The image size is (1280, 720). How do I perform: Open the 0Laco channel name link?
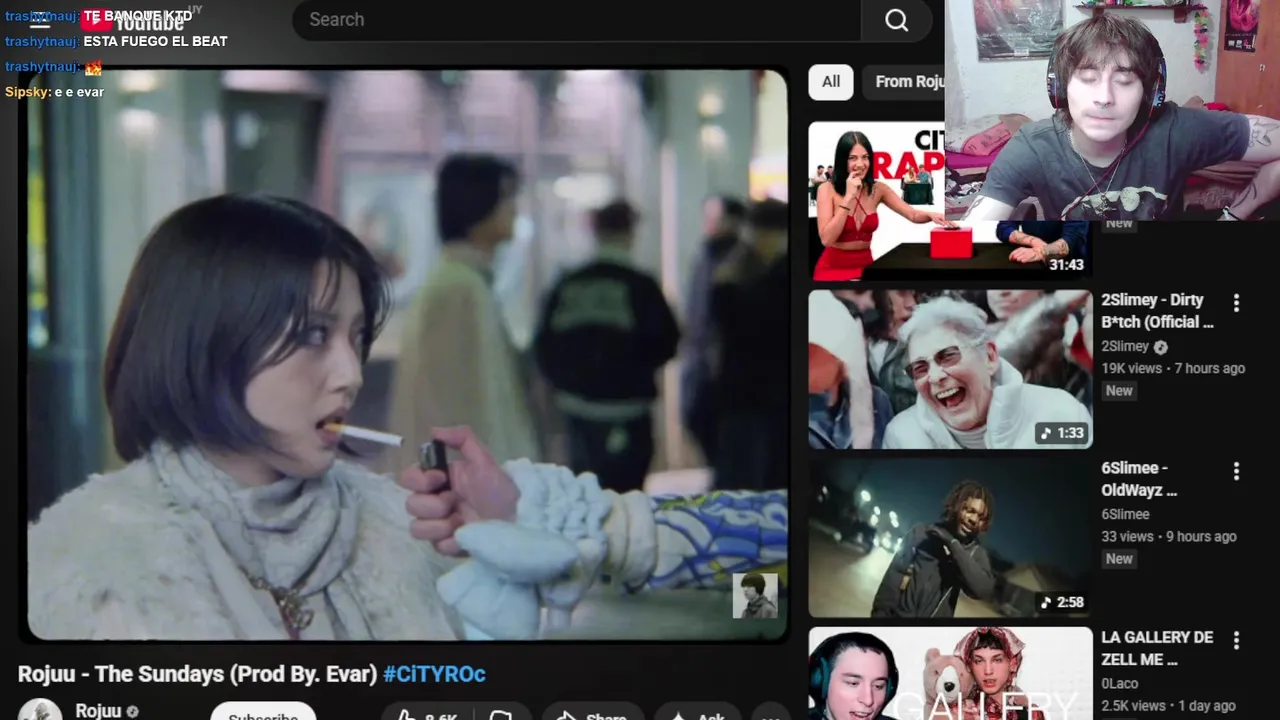(x=1119, y=683)
